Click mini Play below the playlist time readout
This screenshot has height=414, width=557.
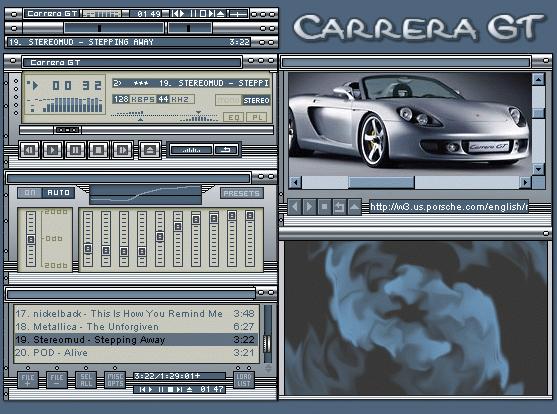(151, 389)
